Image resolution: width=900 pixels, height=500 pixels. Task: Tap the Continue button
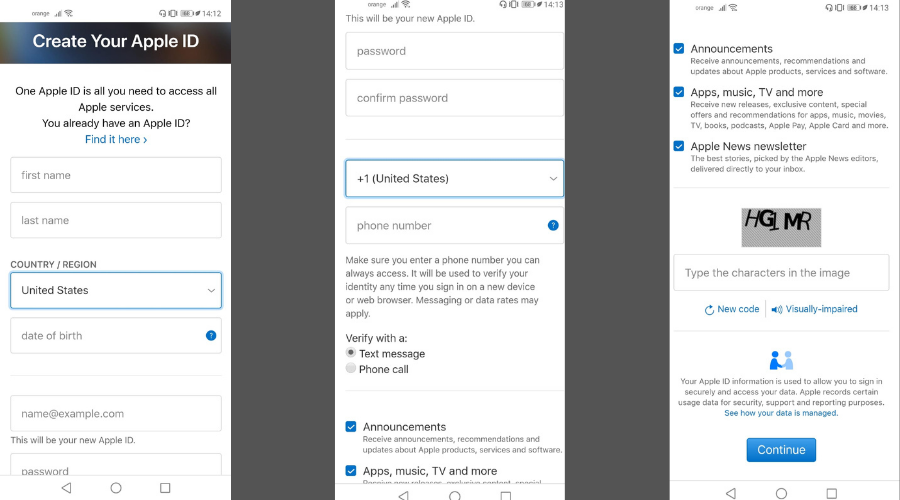coord(781,450)
